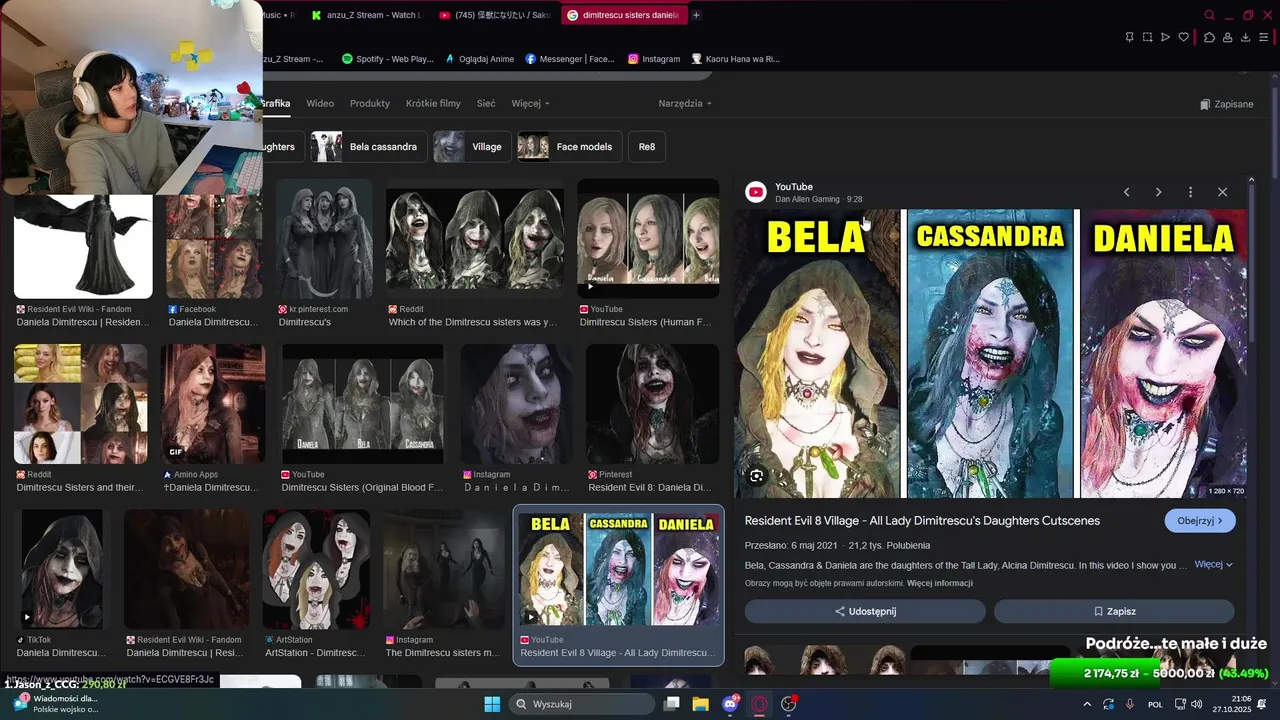This screenshot has width=1280, height=720.
Task: Switch to the Krótkie filmy tab
Action: [x=433, y=103]
